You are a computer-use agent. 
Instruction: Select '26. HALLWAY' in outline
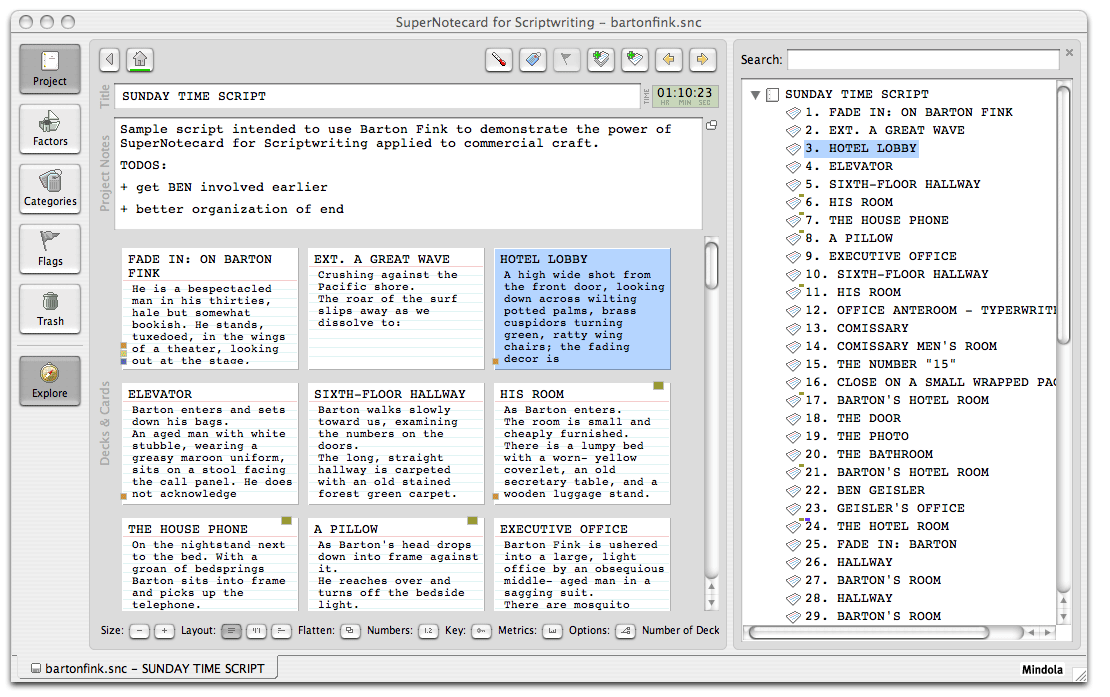click(x=849, y=563)
